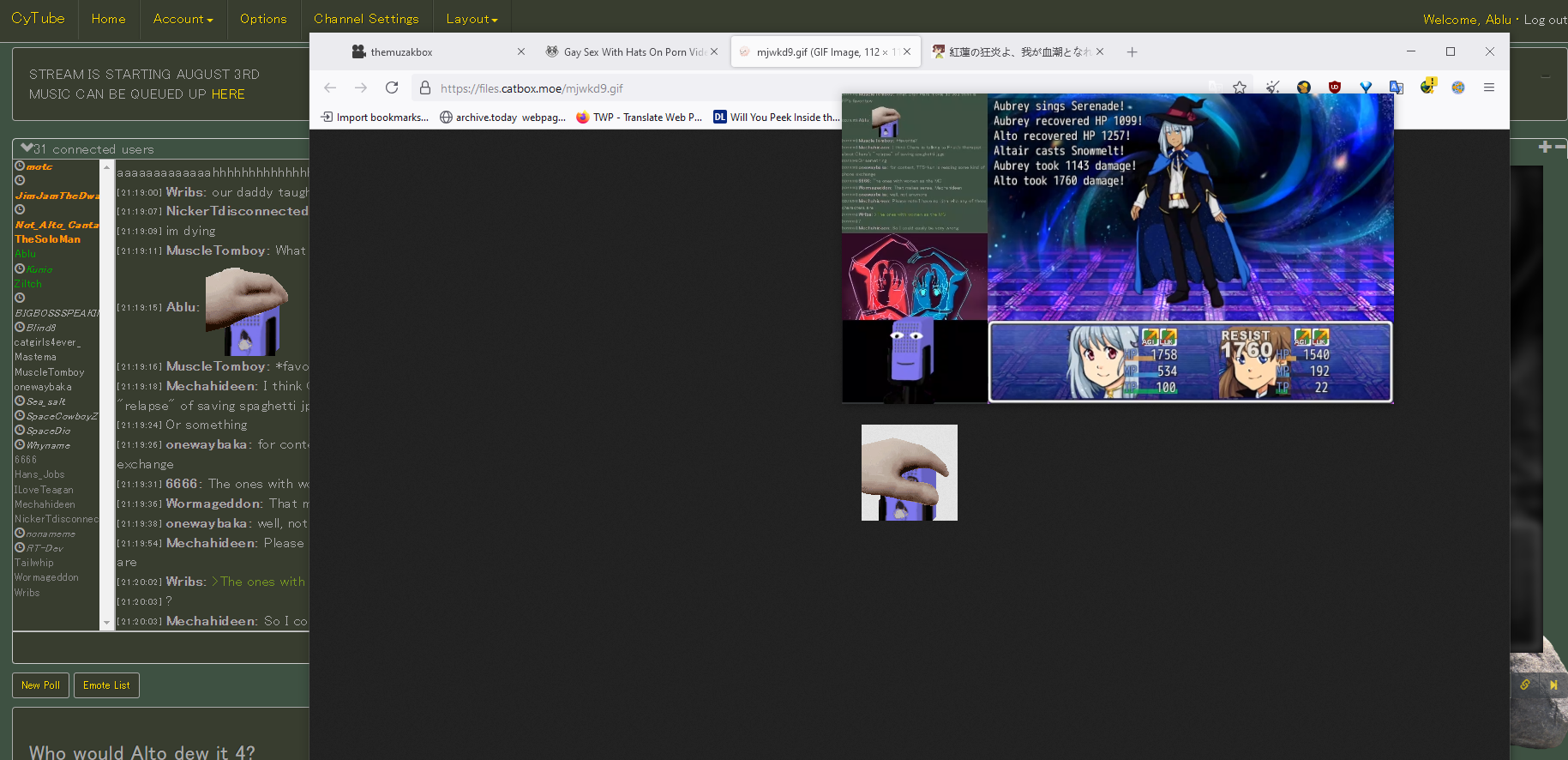Click the globe warning extension icon

tap(1427, 86)
